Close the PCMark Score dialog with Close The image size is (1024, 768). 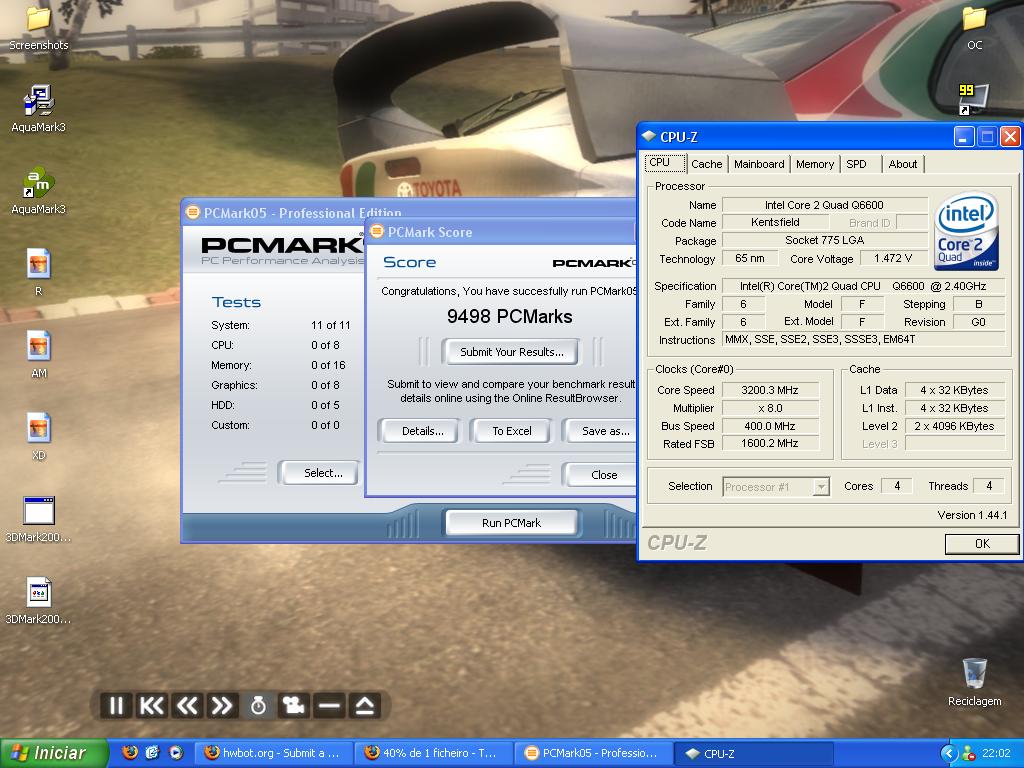601,475
